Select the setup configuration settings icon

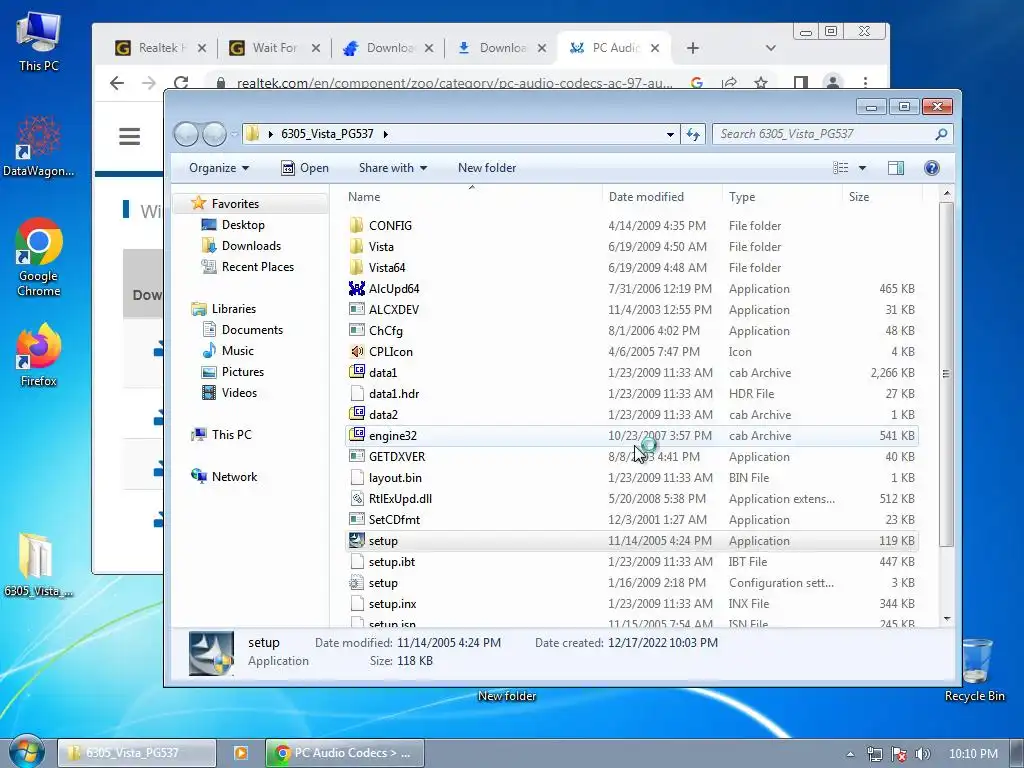pos(357,583)
